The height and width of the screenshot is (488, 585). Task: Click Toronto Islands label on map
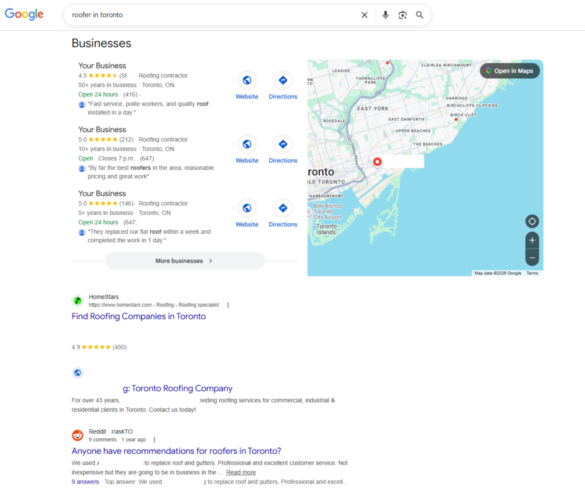[326, 229]
